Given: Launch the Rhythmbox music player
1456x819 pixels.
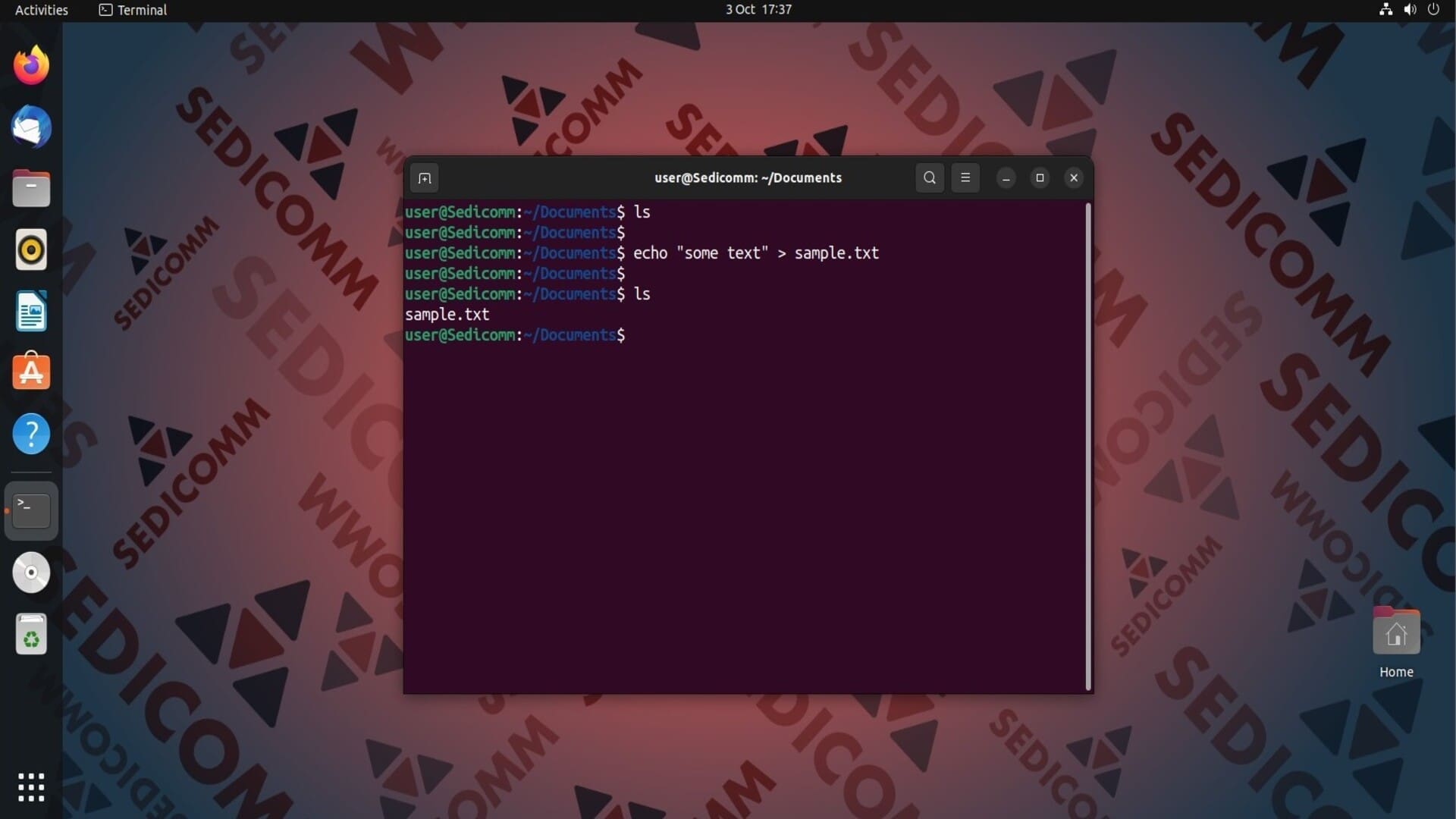Looking at the screenshot, I should pos(31,249).
